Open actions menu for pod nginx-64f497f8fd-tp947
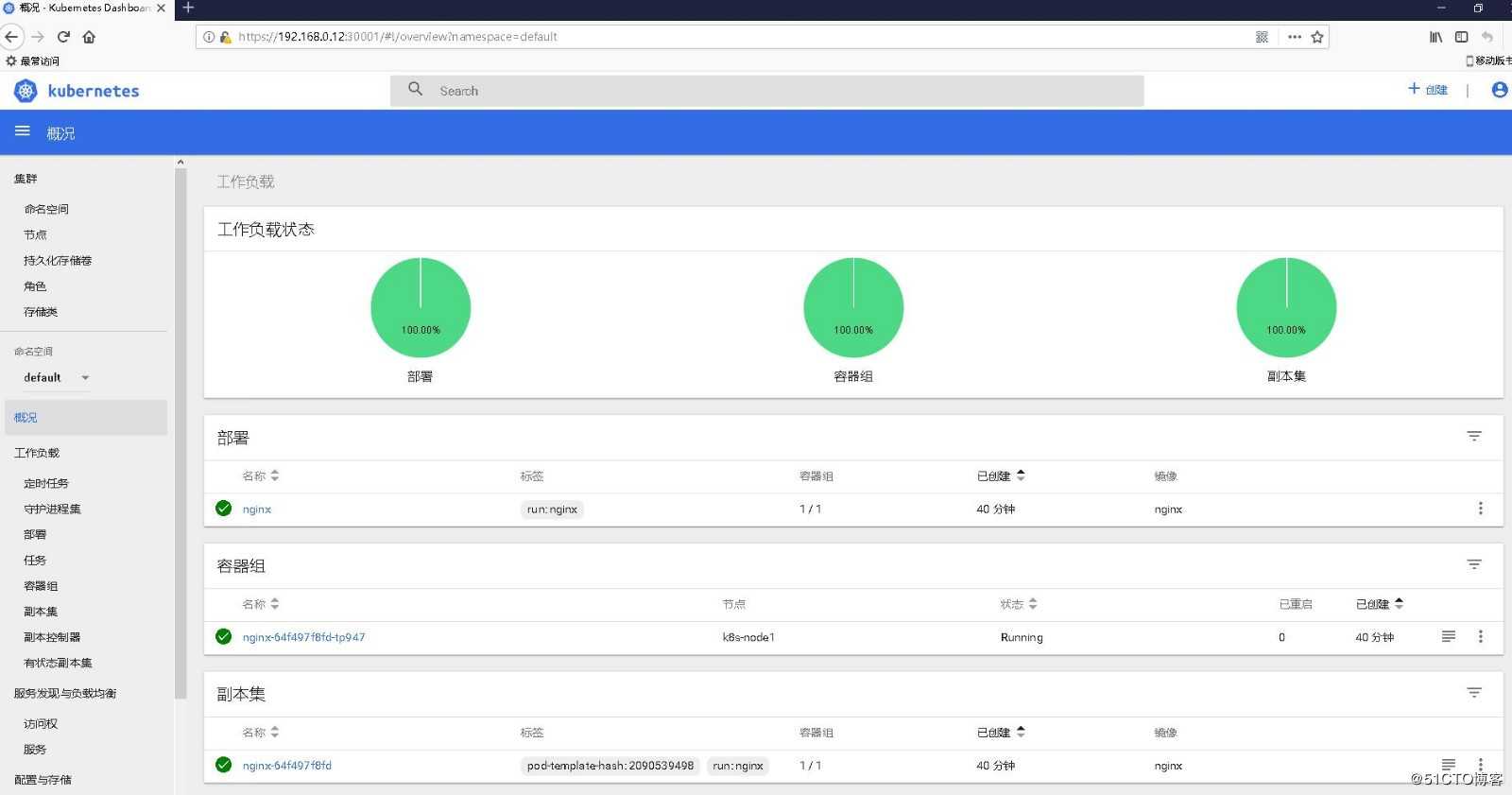 1480,636
